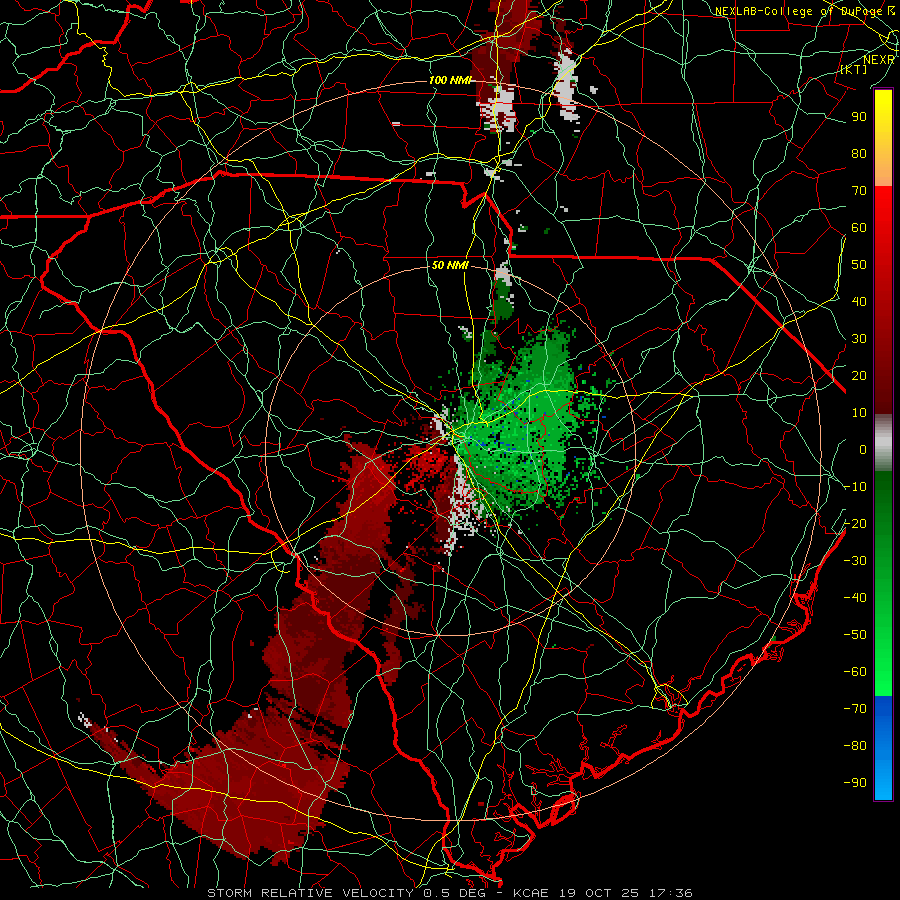This screenshot has height=900, width=900.
Task: Select the -10 value on the velocity scale
Action: tap(855, 487)
